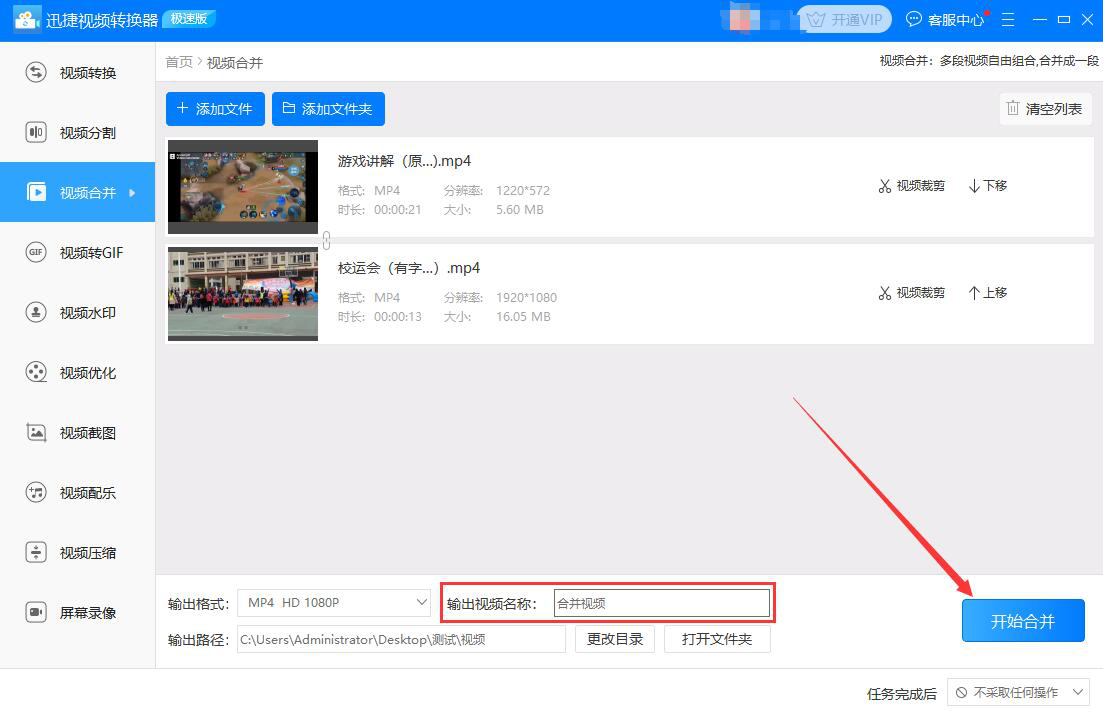Click the chain link between the videos
This screenshot has width=1103, height=714.
click(x=326, y=240)
